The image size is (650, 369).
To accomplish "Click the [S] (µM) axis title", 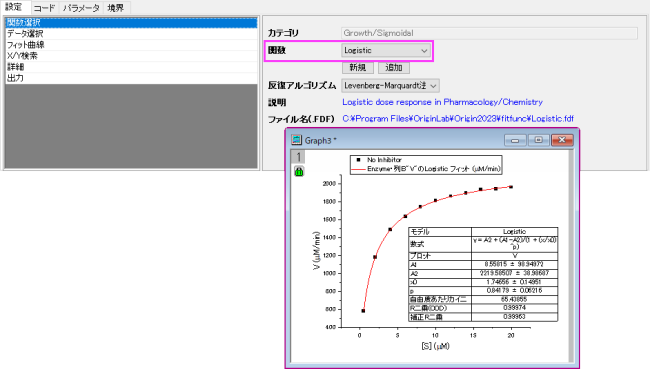I will click(x=435, y=346).
